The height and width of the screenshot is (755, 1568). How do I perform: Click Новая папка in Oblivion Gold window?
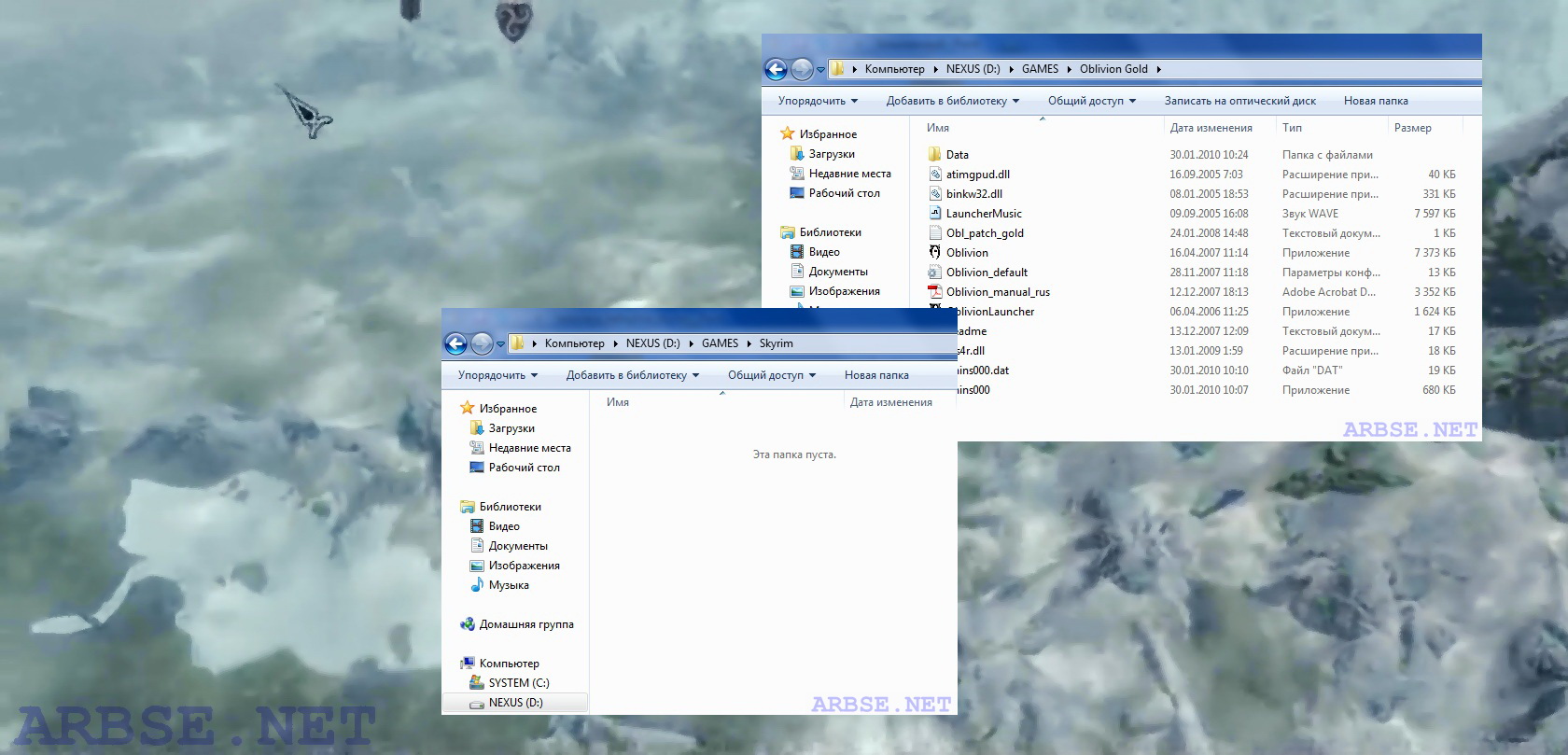pyautogui.click(x=1376, y=101)
